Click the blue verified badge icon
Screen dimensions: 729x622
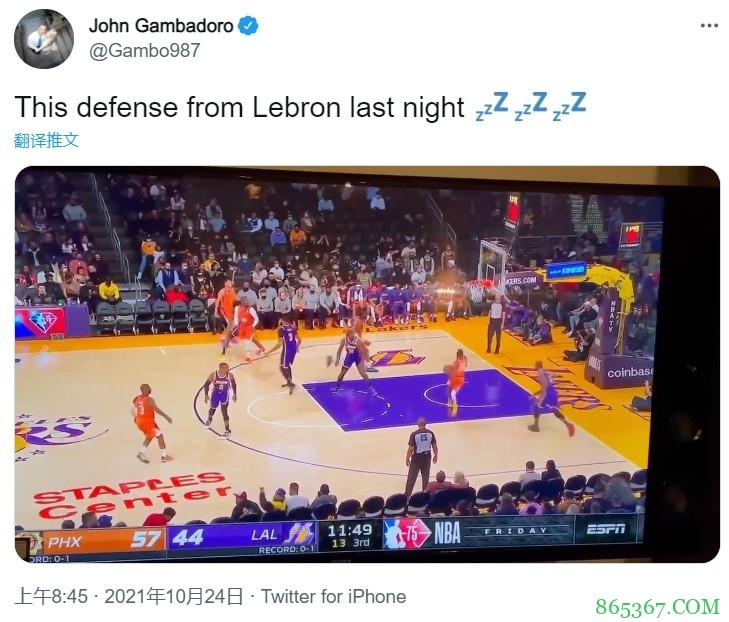(x=248, y=26)
